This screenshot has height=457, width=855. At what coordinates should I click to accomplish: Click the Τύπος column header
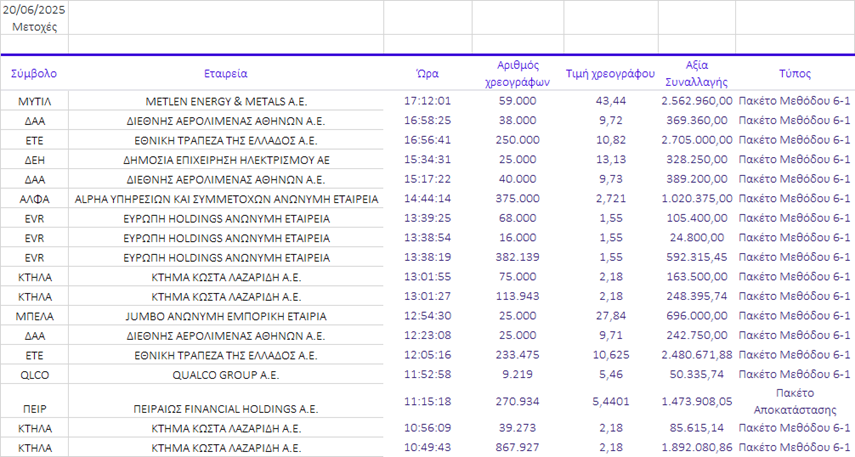coord(794,74)
